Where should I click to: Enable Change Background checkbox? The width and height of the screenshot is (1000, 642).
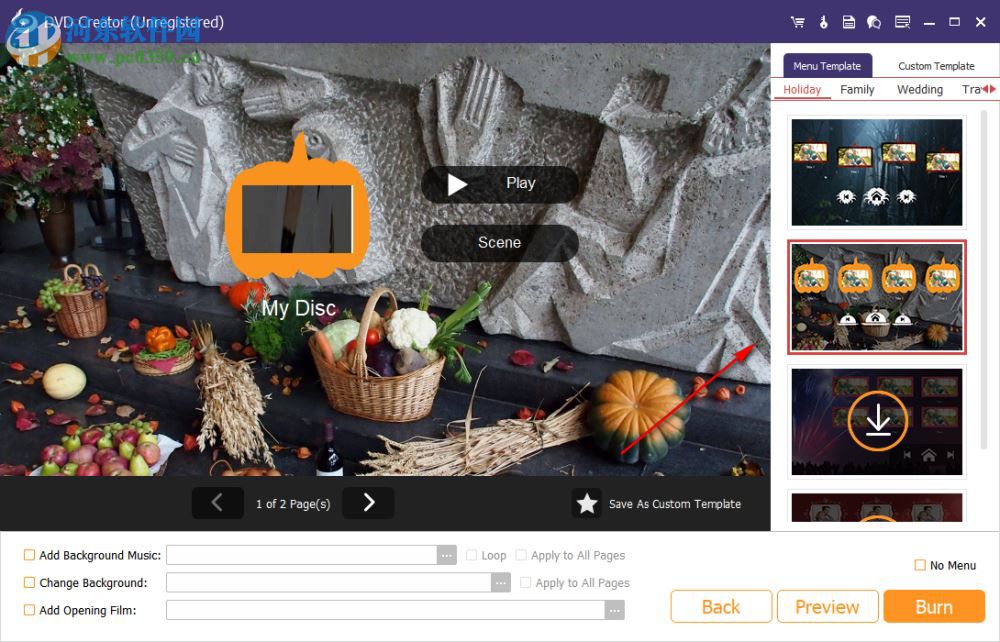click(x=29, y=582)
